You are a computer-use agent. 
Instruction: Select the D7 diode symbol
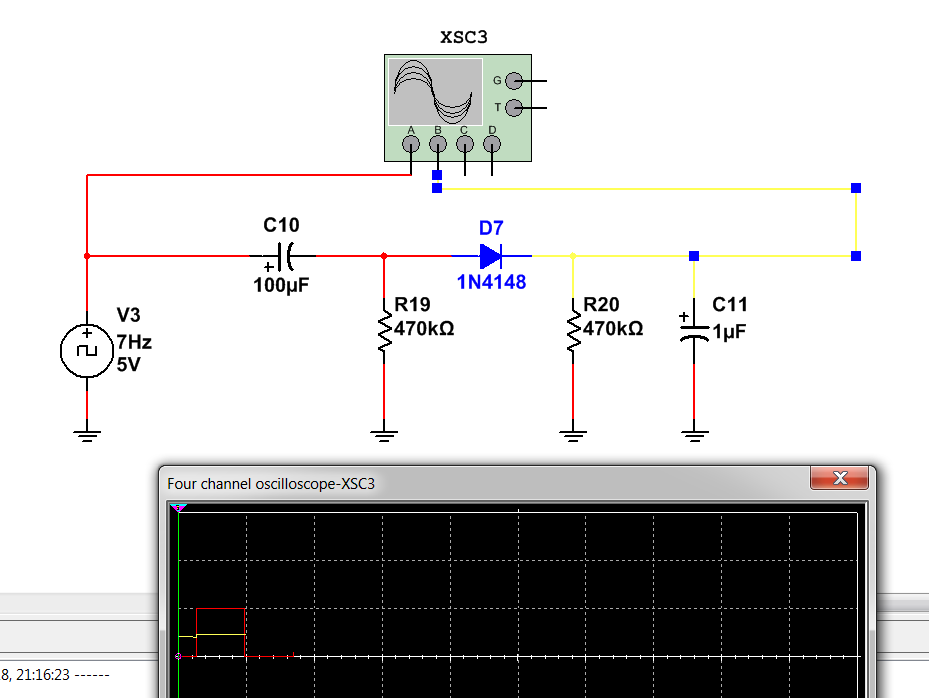click(x=490, y=256)
